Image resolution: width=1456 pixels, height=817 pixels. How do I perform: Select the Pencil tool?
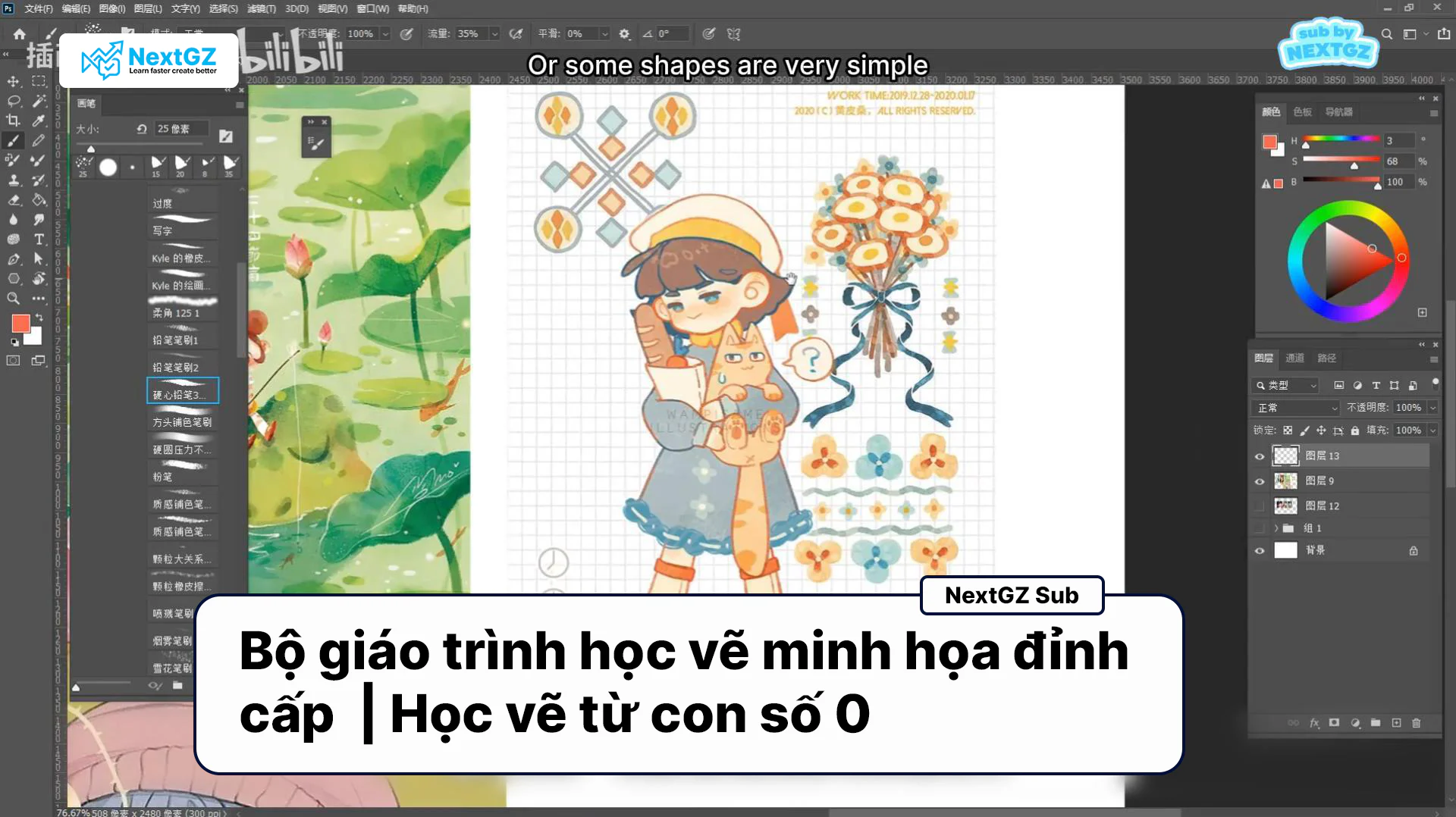pyautogui.click(x=39, y=140)
